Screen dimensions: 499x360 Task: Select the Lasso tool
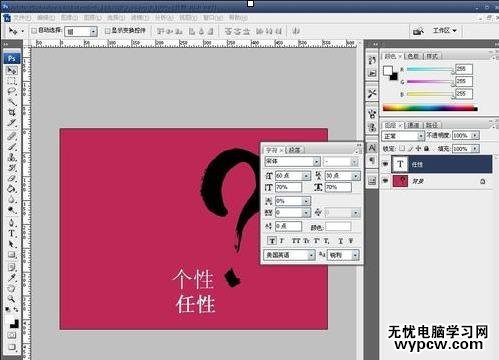pyautogui.click(x=12, y=91)
